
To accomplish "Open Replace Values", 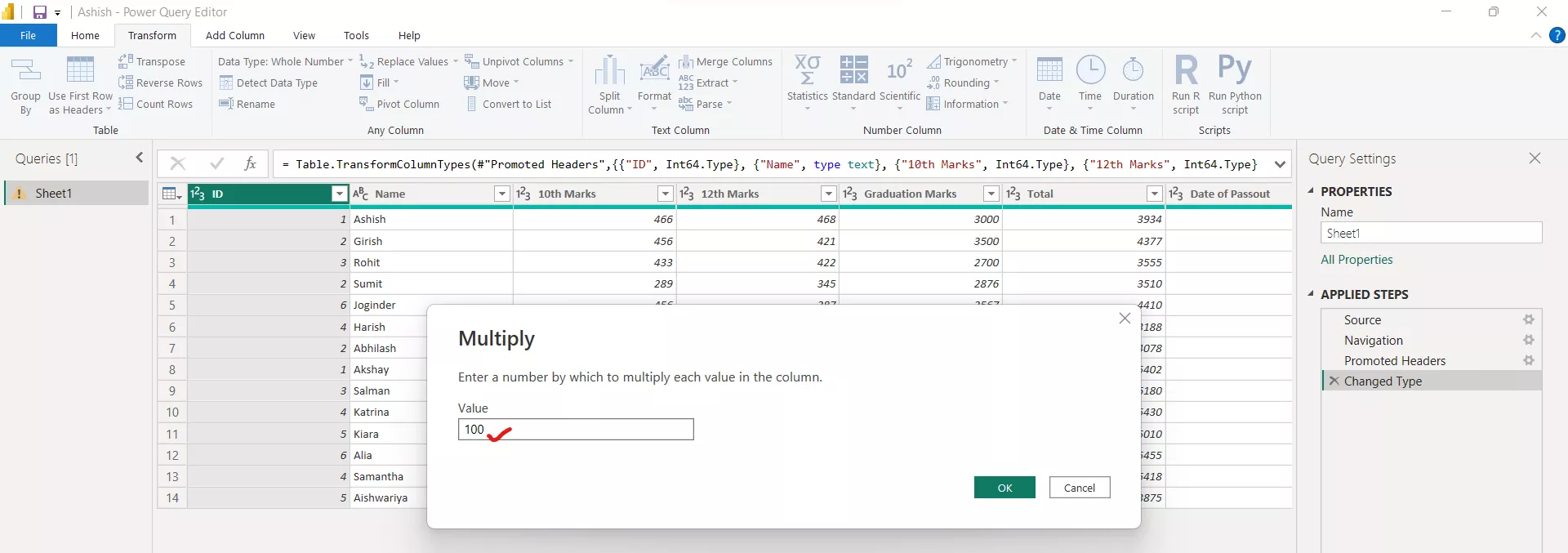I will pos(408,61).
